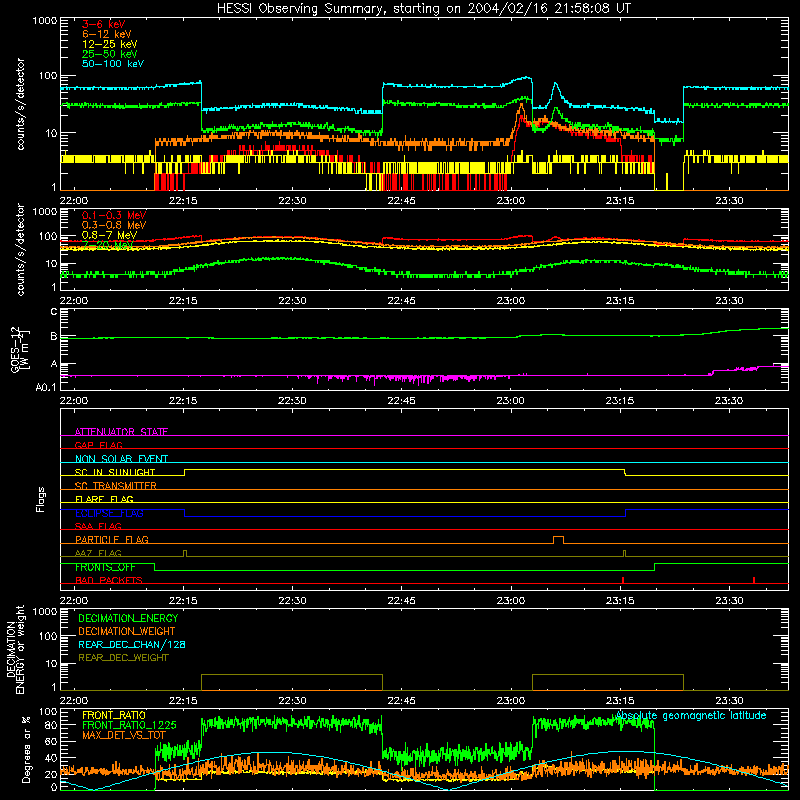
Task: Select the blue "ECLIPSE_FLAG" label
Action: [109, 513]
